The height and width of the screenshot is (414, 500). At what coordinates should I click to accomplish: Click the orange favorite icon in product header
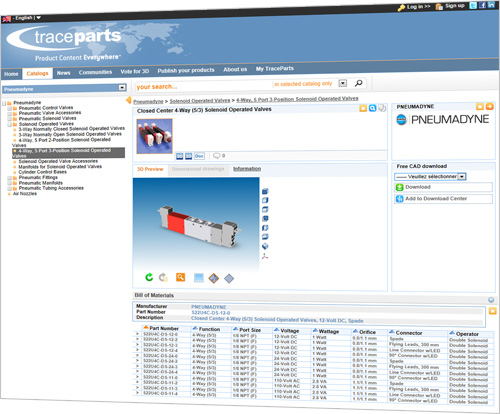363,108
